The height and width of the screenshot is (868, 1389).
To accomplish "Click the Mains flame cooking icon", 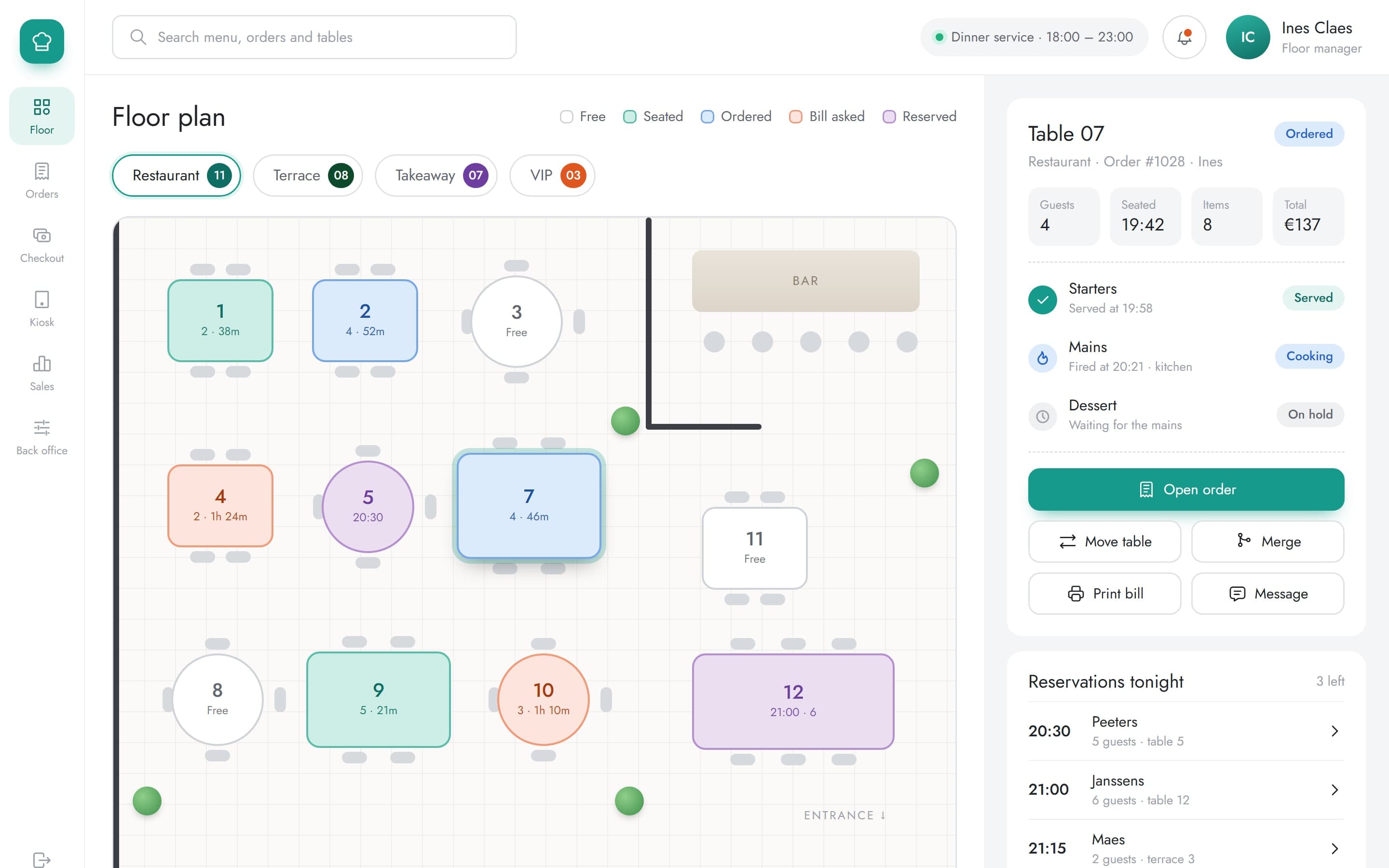I will click(x=1042, y=358).
